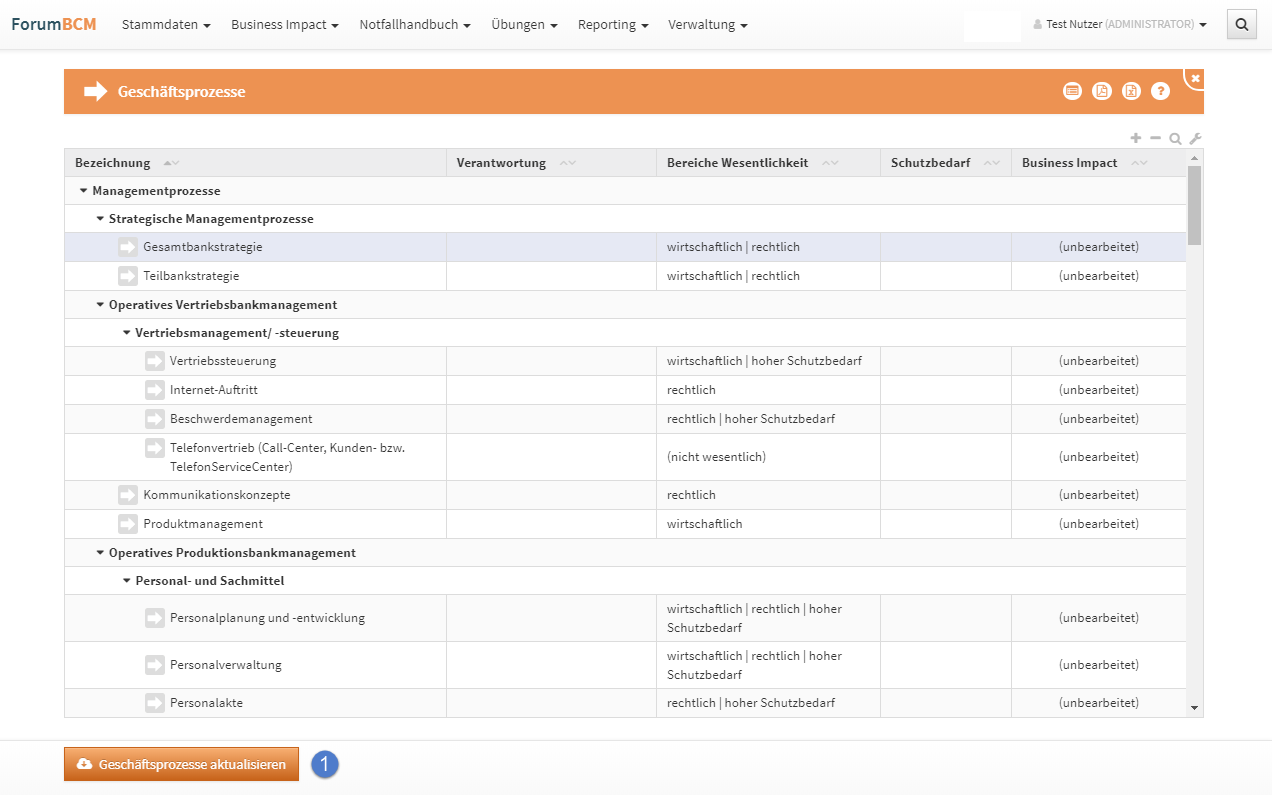Viewport: 1272px width, 795px height.
Task: Click the table's vertical scrollbar down arrow
Action: point(1194,708)
